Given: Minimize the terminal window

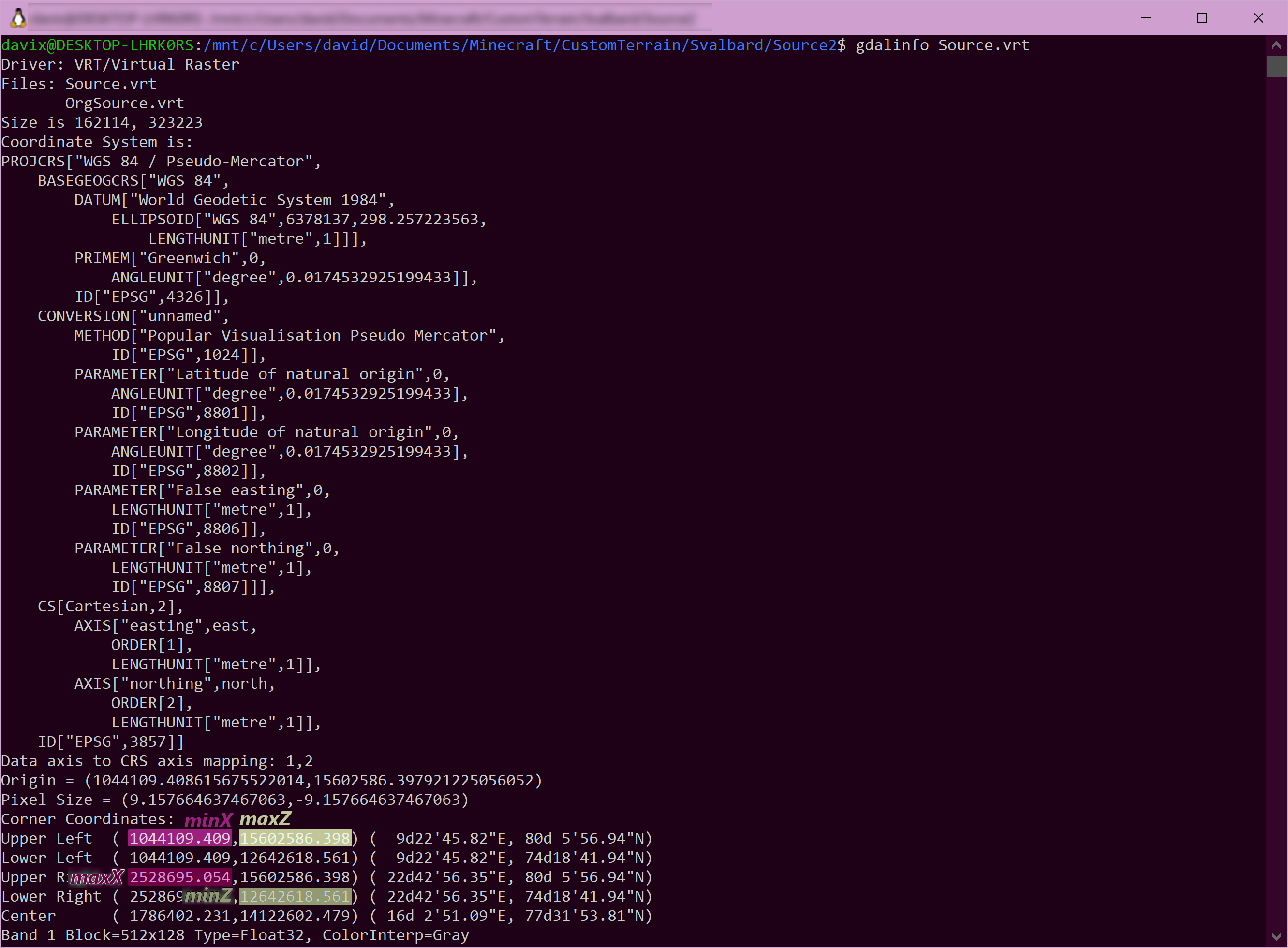Looking at the screenshot, I should click(x=1146, y=18).
